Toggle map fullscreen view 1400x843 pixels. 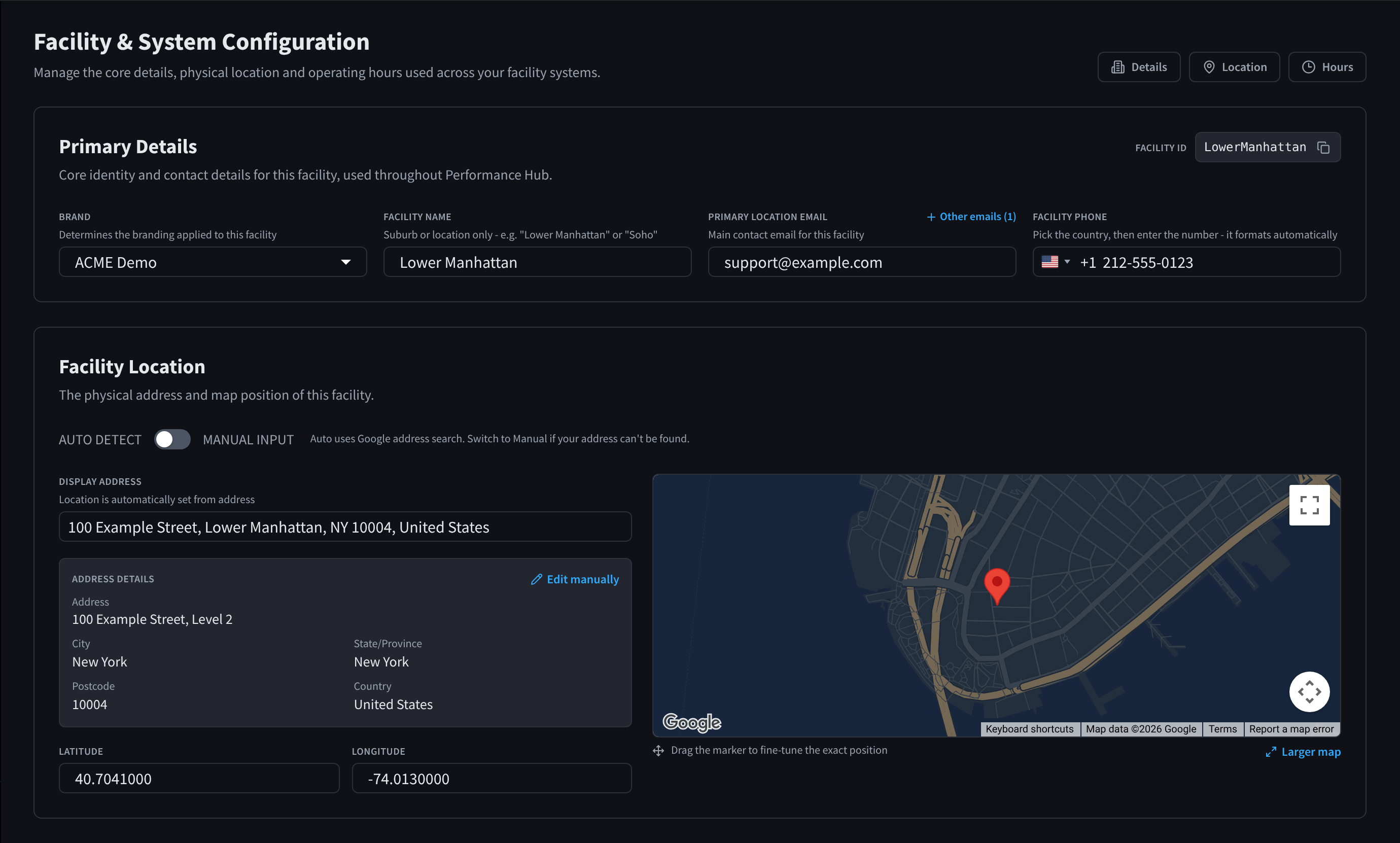click(1309, 505)
